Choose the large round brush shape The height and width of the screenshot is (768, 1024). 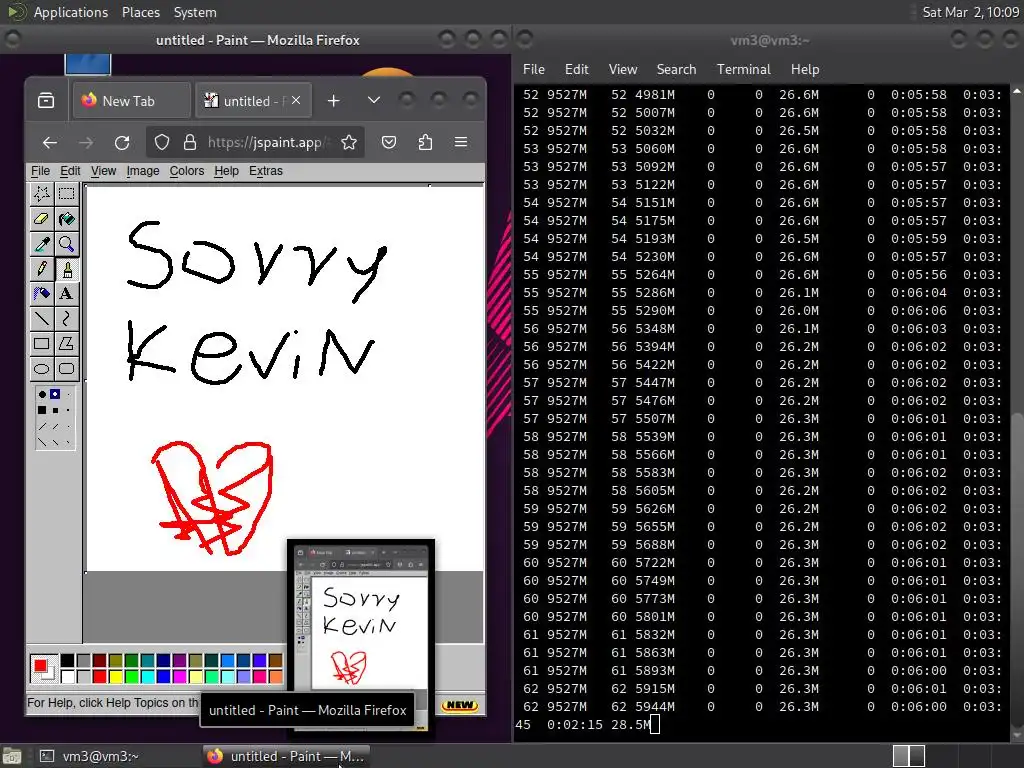(42, 394)
